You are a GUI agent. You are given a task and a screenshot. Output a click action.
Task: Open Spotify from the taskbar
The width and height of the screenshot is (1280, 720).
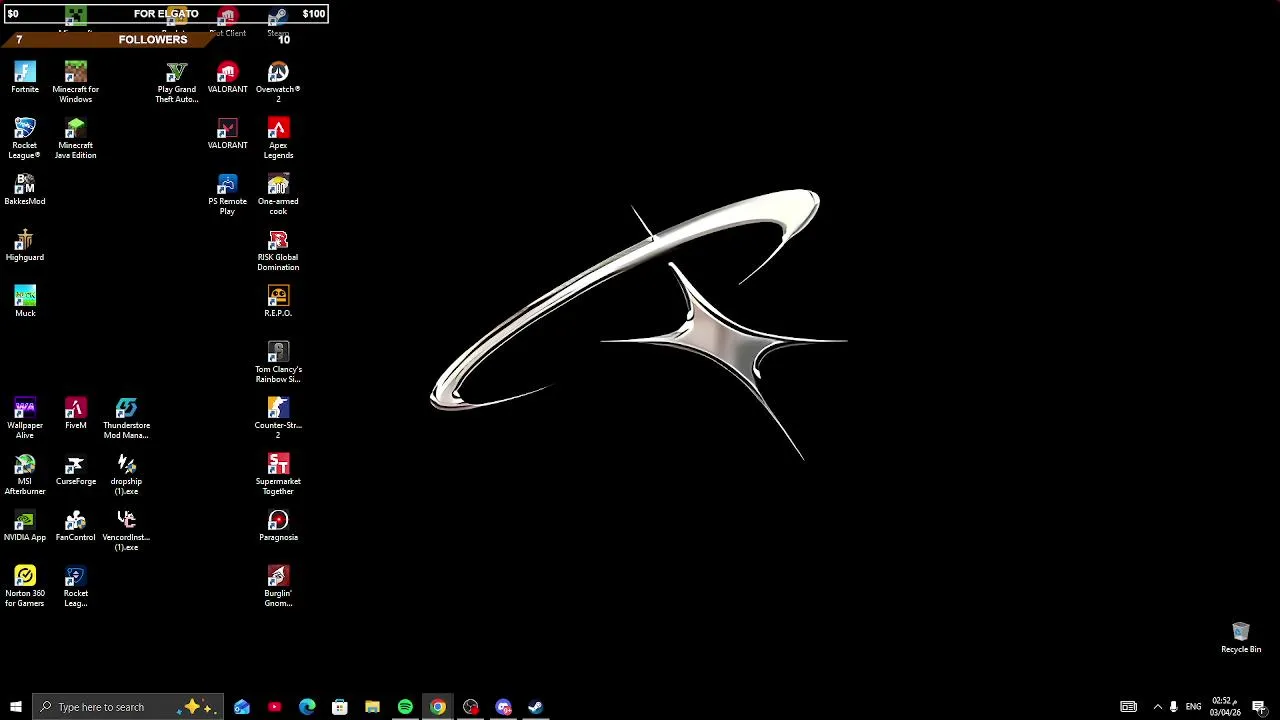coord(405,707)
